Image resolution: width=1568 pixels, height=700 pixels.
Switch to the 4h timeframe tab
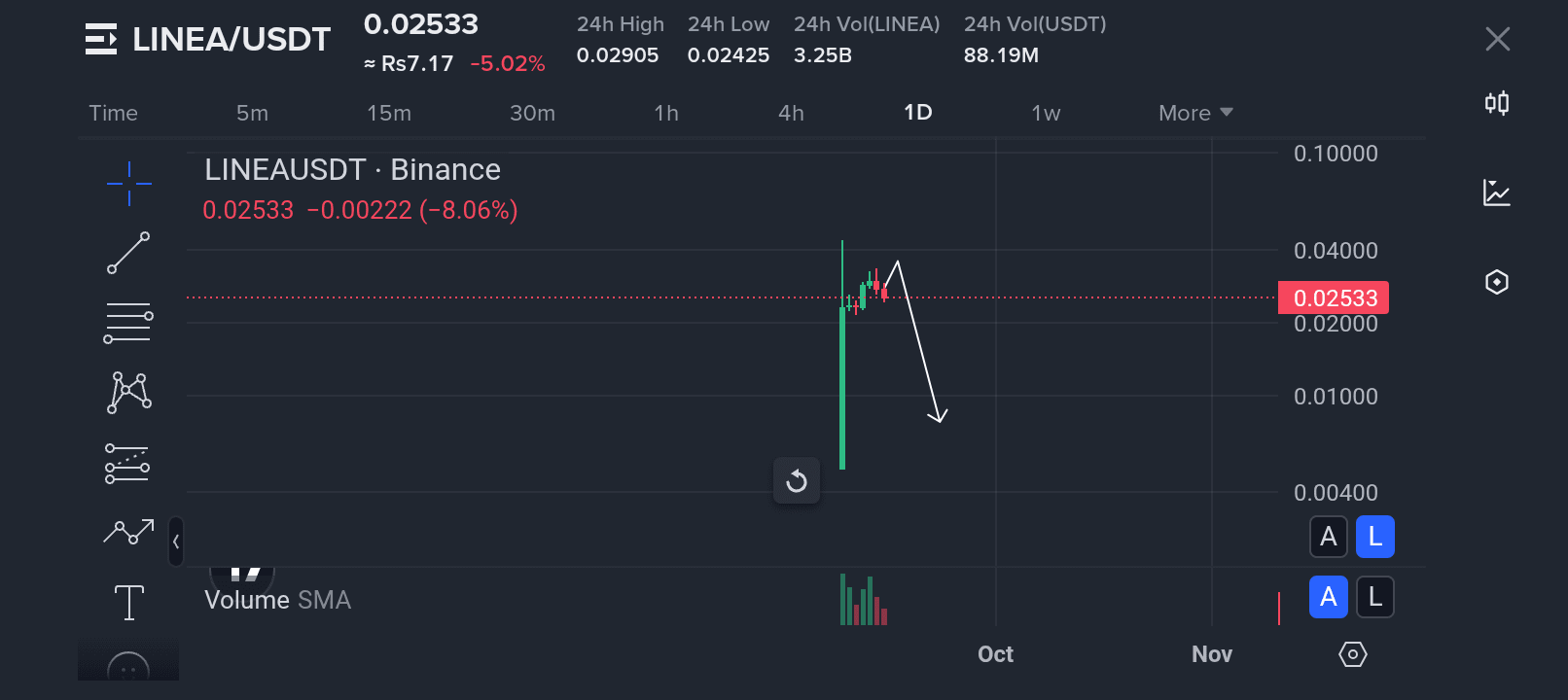(x=791, y=113)
